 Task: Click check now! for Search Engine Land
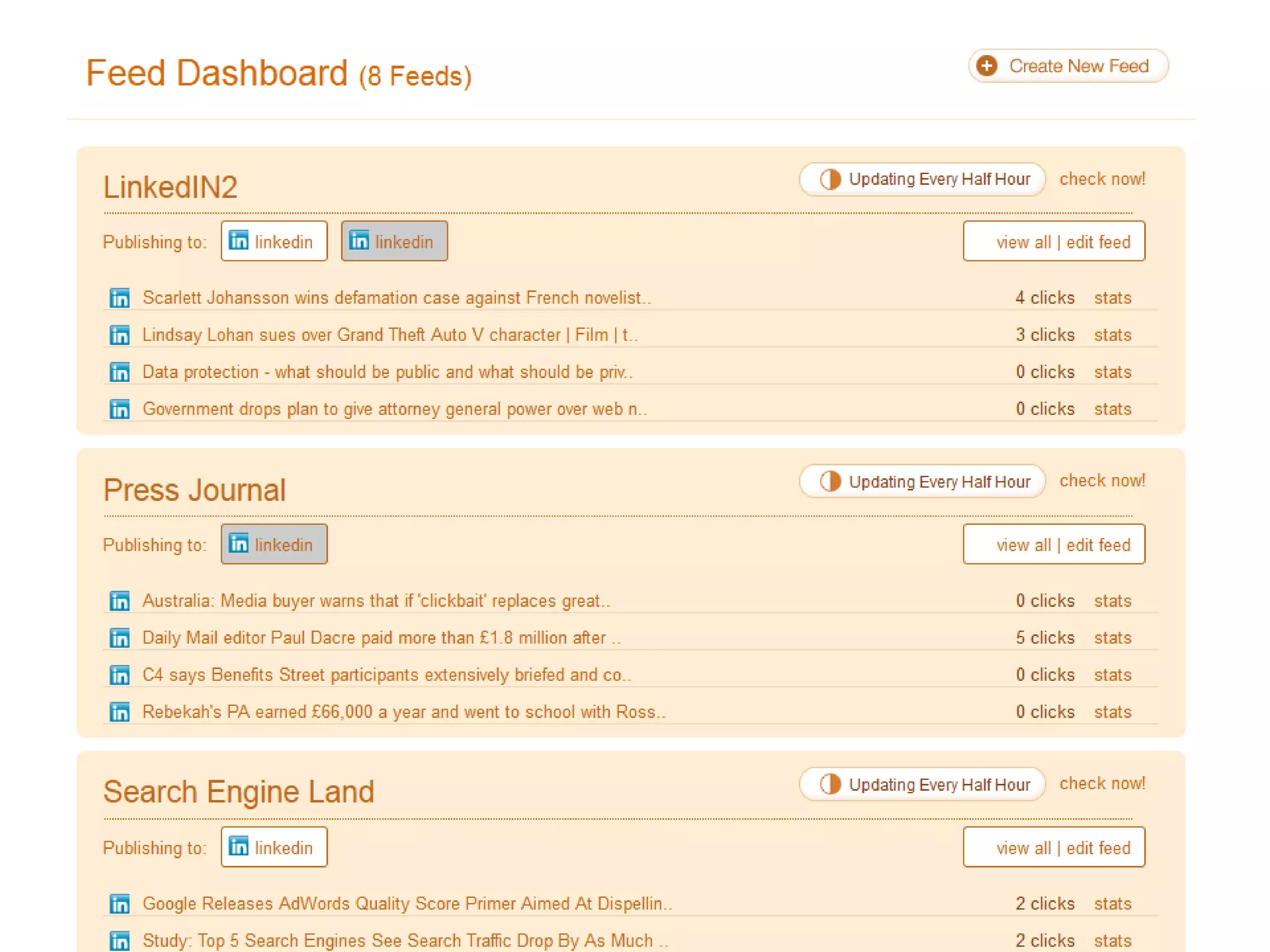[x=1102, y=783]
